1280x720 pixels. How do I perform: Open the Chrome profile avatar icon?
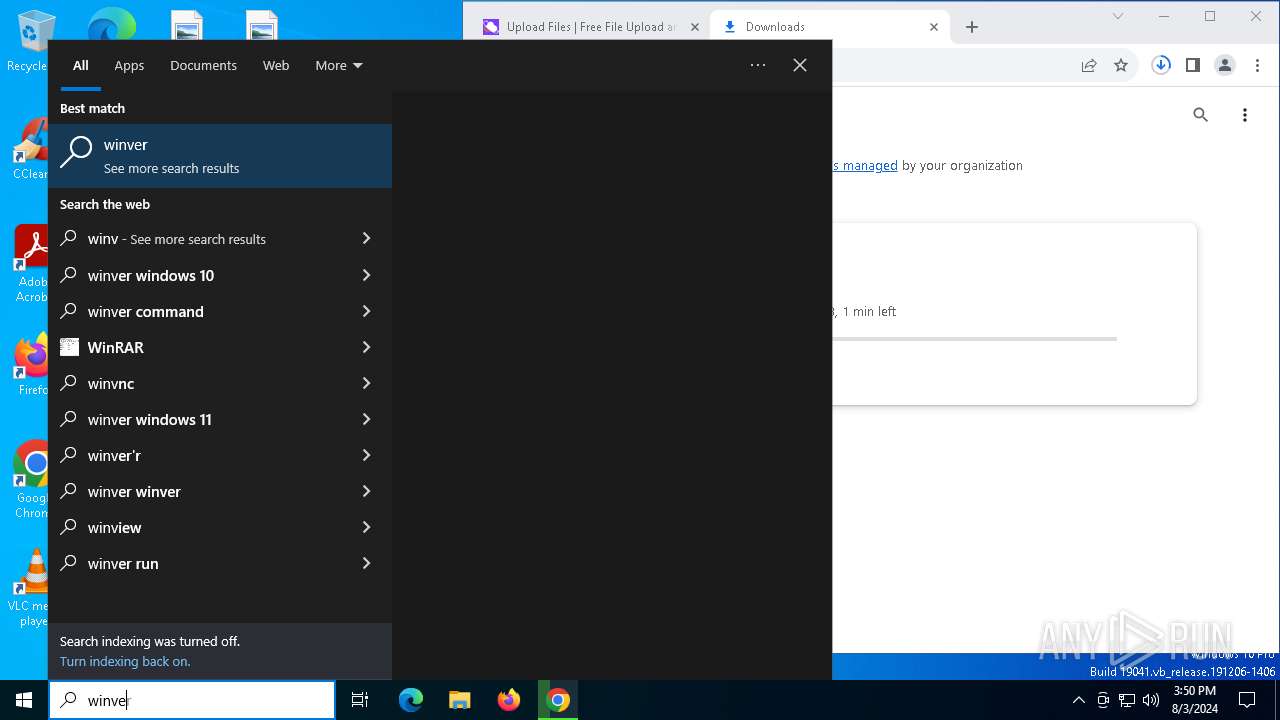(x=1225, y=65)
